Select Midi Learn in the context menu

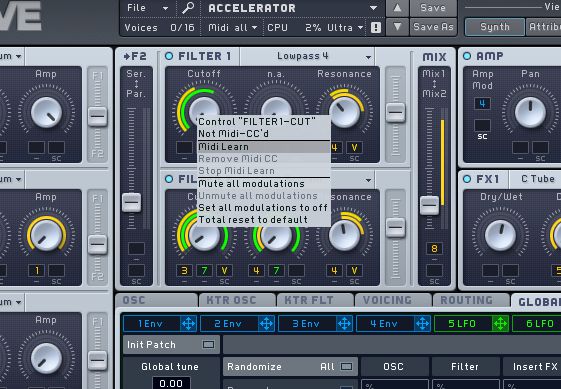pyautogui.click(x=264, y=147)
